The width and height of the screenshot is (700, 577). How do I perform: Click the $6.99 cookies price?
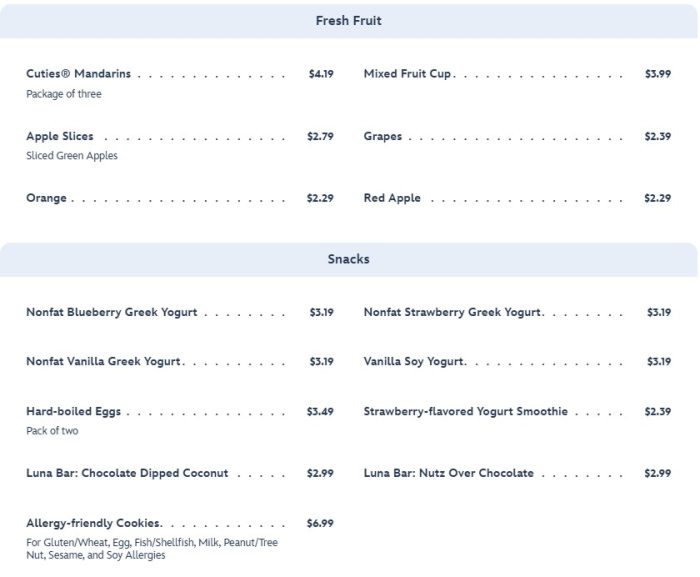[x=320, y=523]
